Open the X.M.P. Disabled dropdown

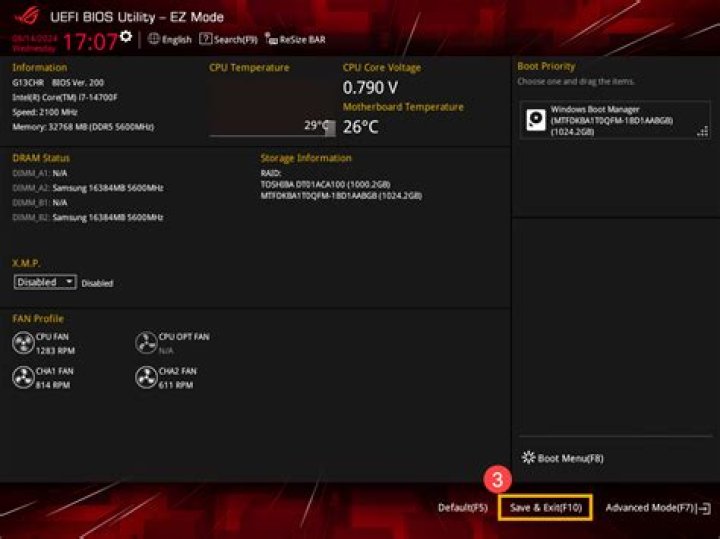45,282
